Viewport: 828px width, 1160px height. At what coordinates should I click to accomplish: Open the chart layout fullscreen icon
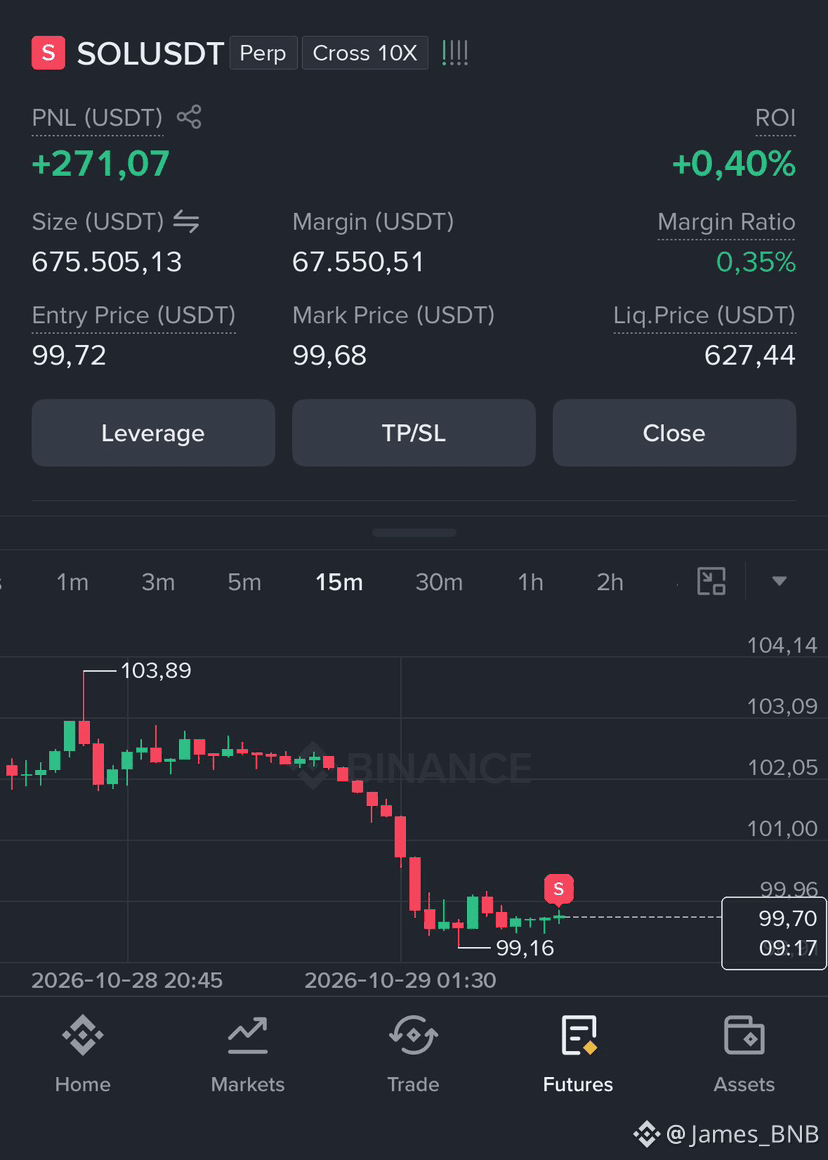point(711,581)
